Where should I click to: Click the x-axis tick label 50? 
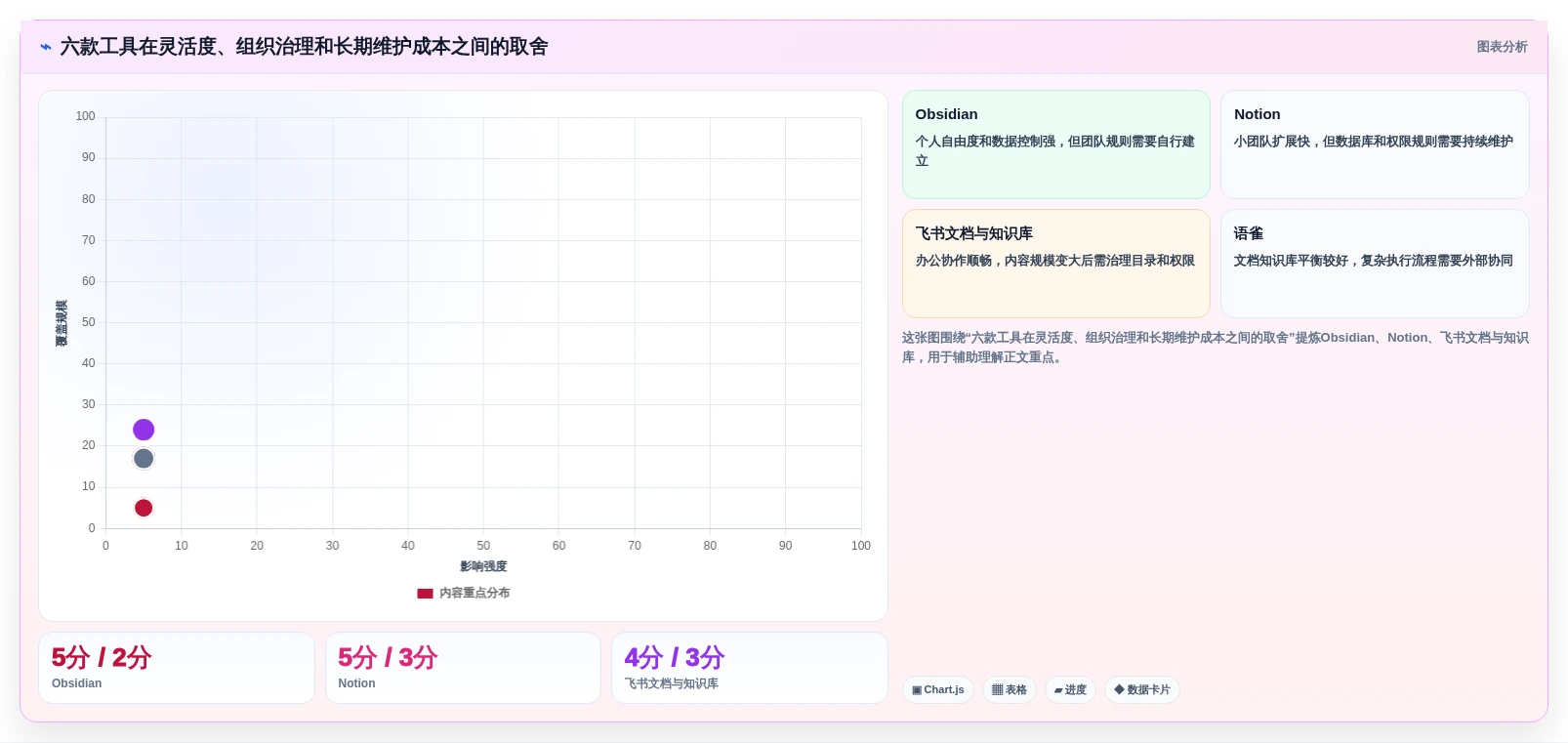tap(483, 546)
